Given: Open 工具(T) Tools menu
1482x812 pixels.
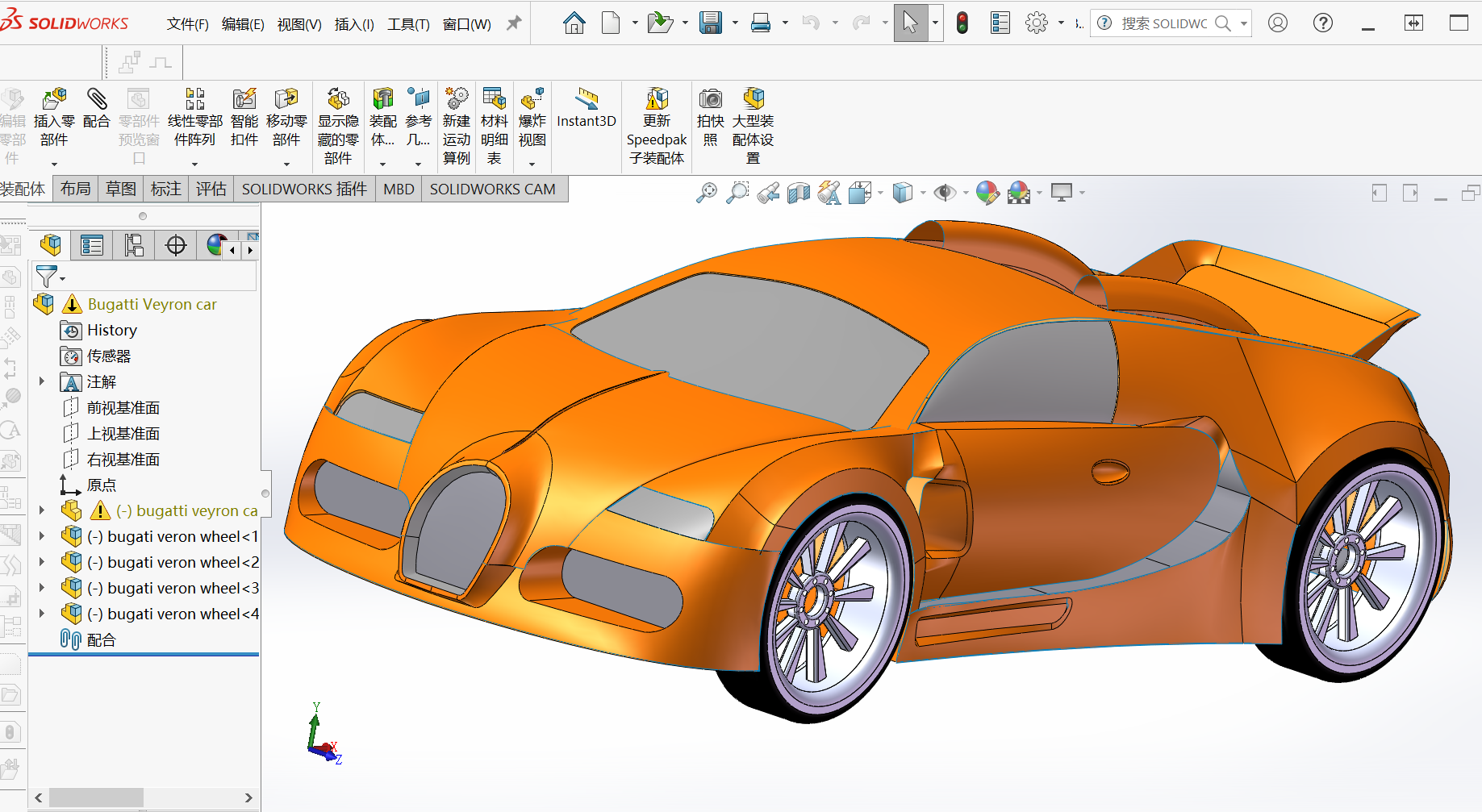Looking at the screenshot, I should (x=408, y=24).
